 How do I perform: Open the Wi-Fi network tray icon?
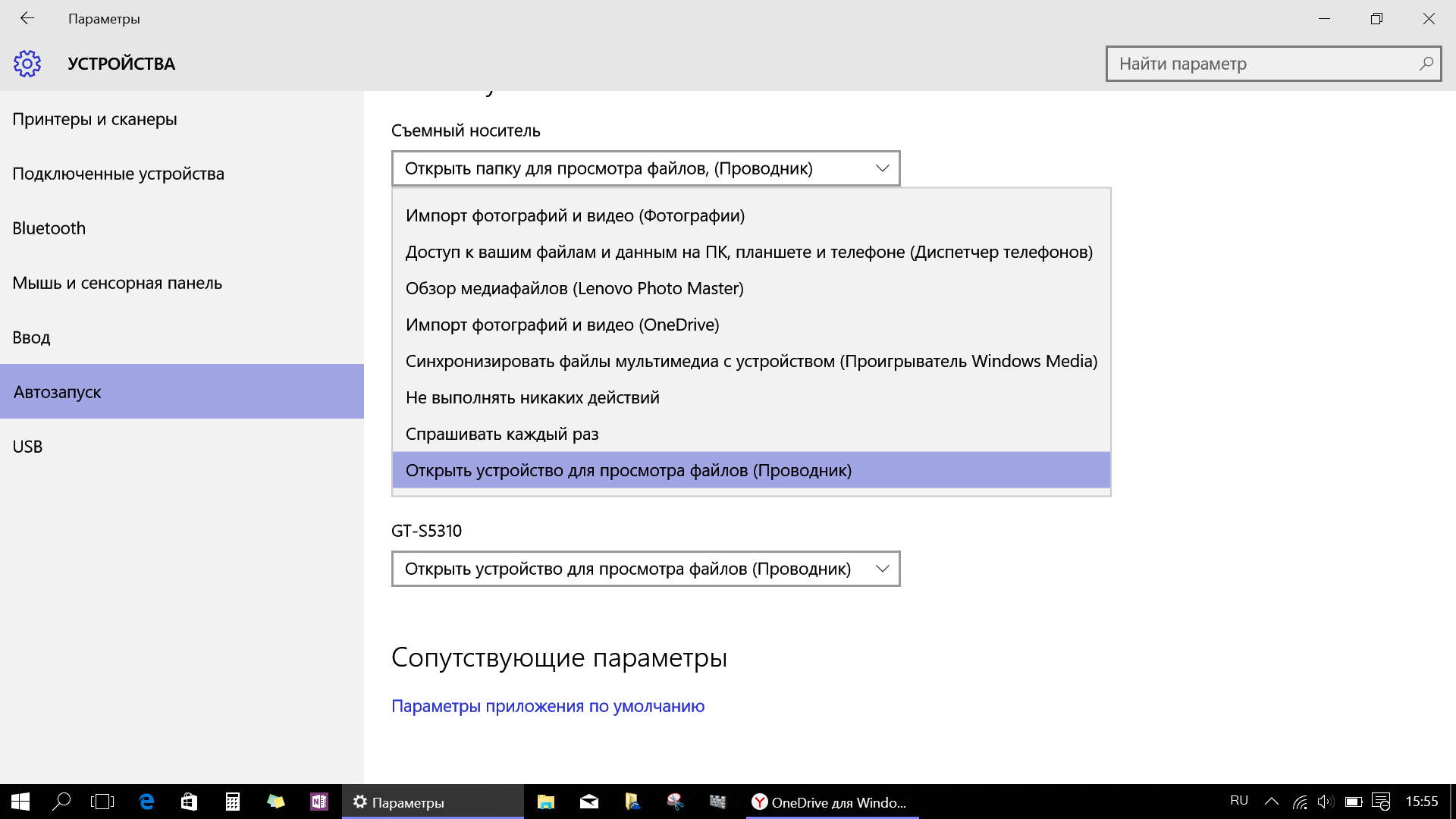(1300, 802)
